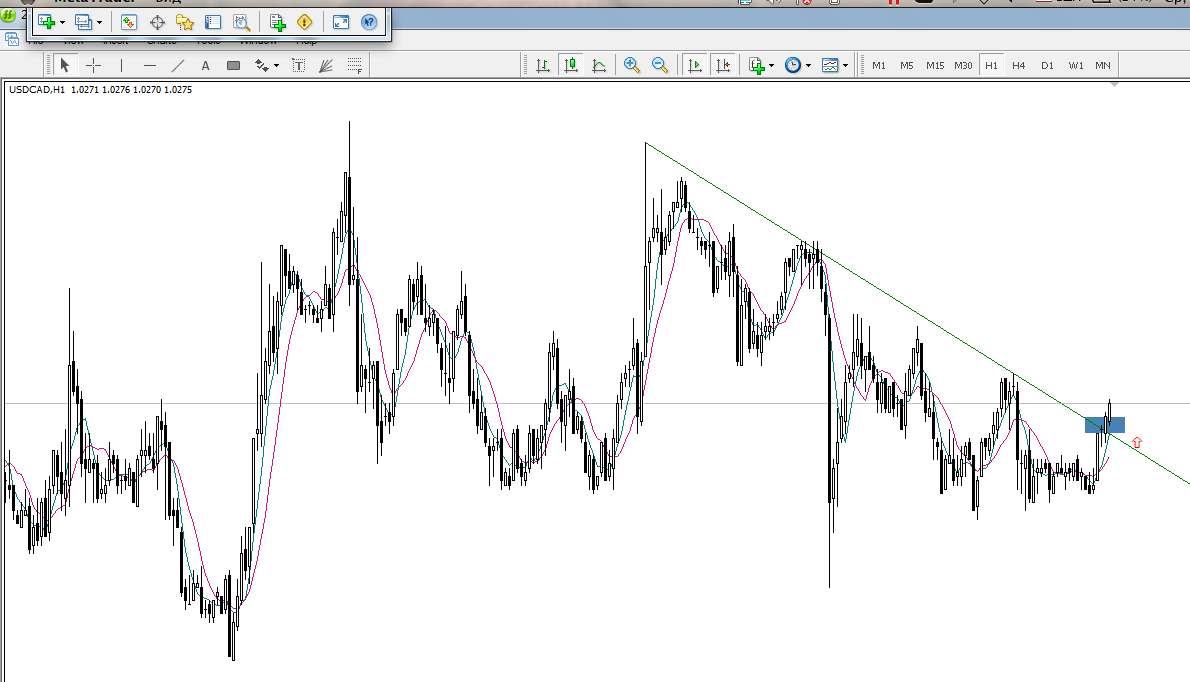Select the Fibonacci Retracement tool
The height and width of the screenshot is (682, 1190).
(354, 65)
